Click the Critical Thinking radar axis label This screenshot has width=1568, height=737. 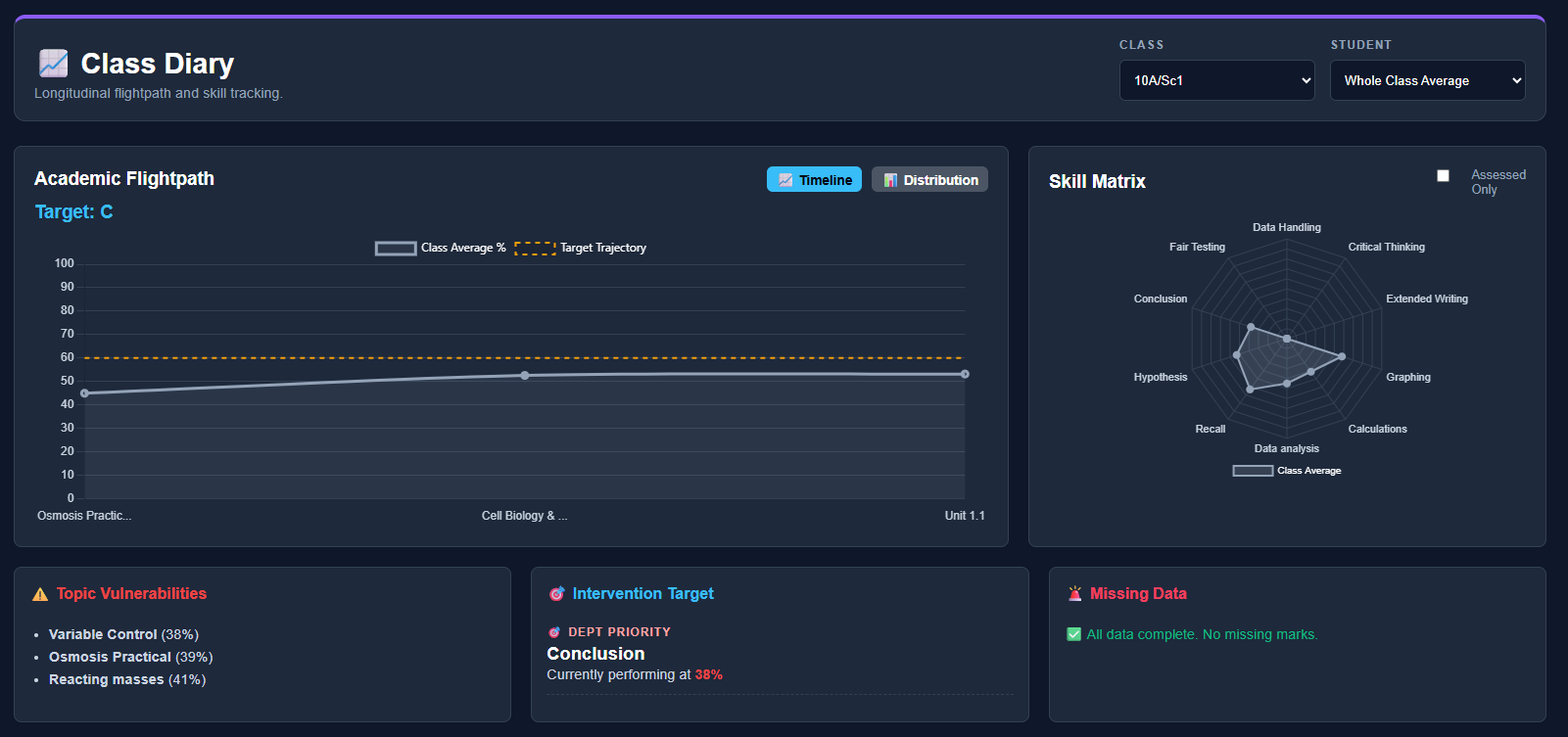pos(1387,247)
